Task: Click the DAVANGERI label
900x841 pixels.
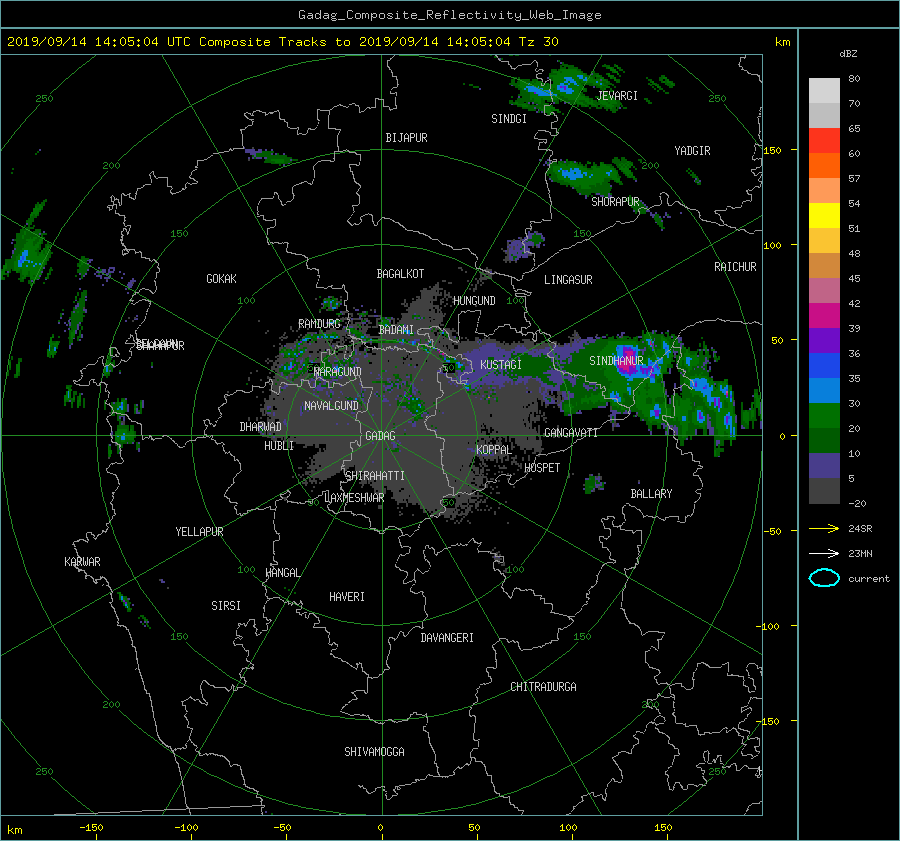Action: tap(447, 638)
